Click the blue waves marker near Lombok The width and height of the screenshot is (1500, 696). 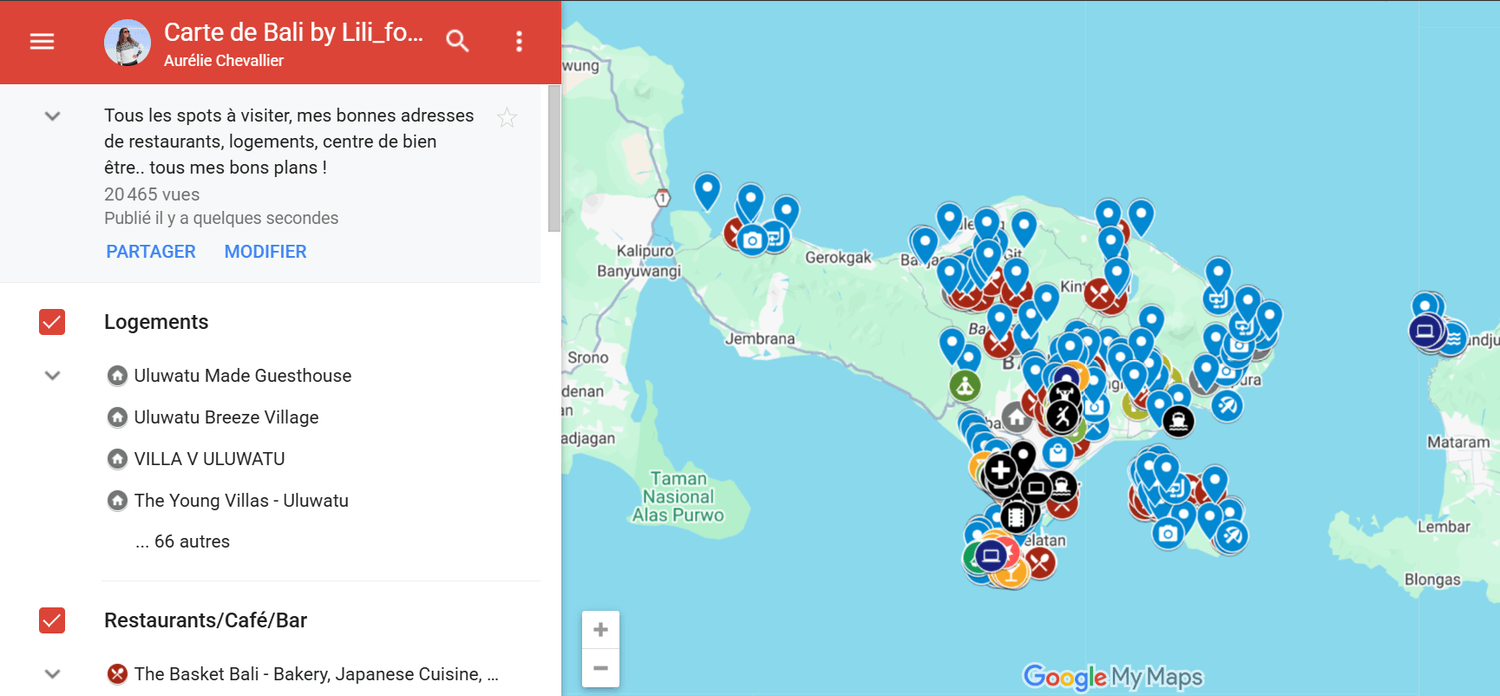1452,339
